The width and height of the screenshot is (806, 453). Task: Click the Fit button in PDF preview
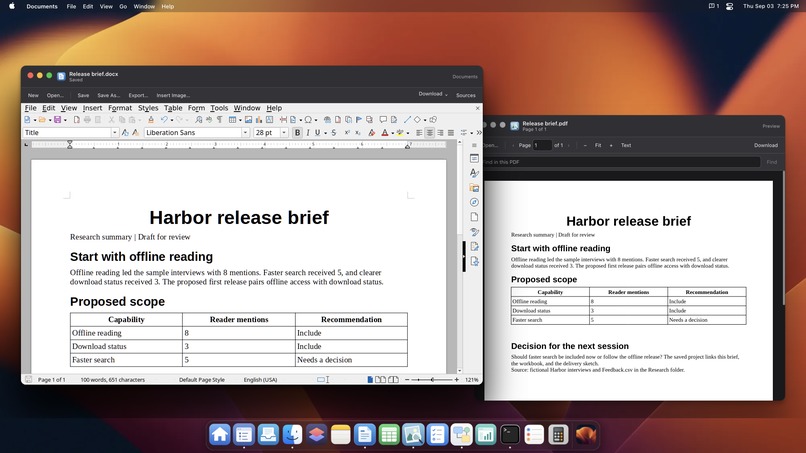[598, 145]
